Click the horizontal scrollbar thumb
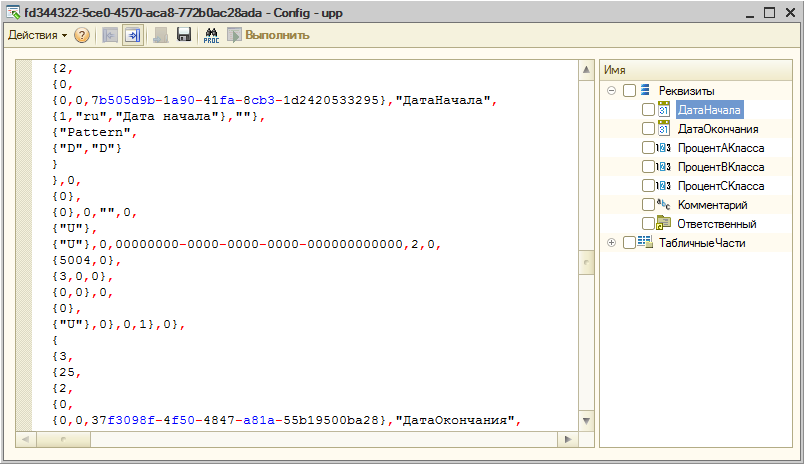This screenshot has height=464, width=804. [x=63, y=439]
